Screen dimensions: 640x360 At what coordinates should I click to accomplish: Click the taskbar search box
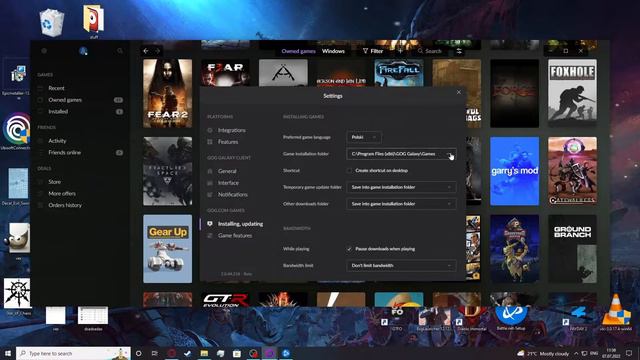pos(73,353)
